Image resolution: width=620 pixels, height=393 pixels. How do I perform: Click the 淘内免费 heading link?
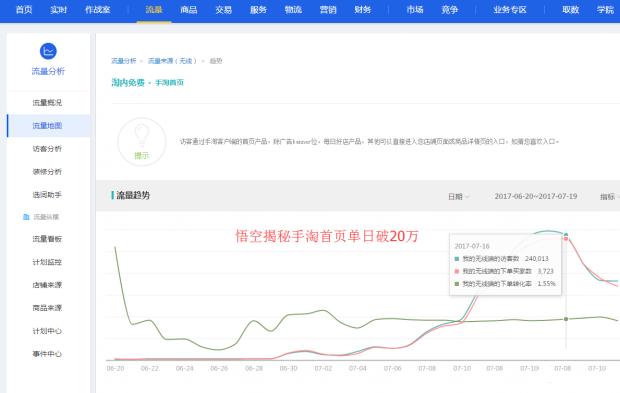[x=128, y=83]
